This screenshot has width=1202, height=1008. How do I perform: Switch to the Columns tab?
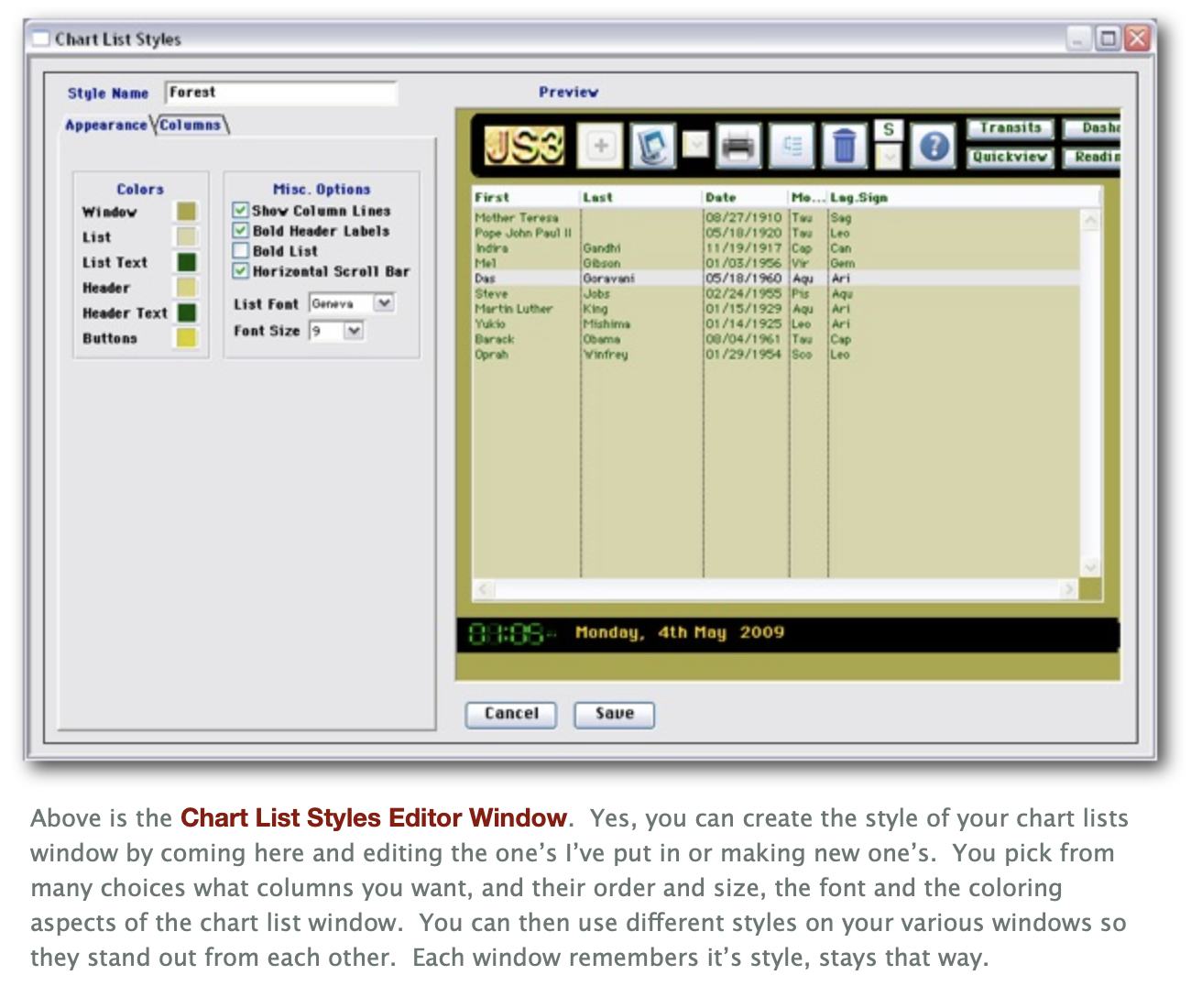click(191, 126)
